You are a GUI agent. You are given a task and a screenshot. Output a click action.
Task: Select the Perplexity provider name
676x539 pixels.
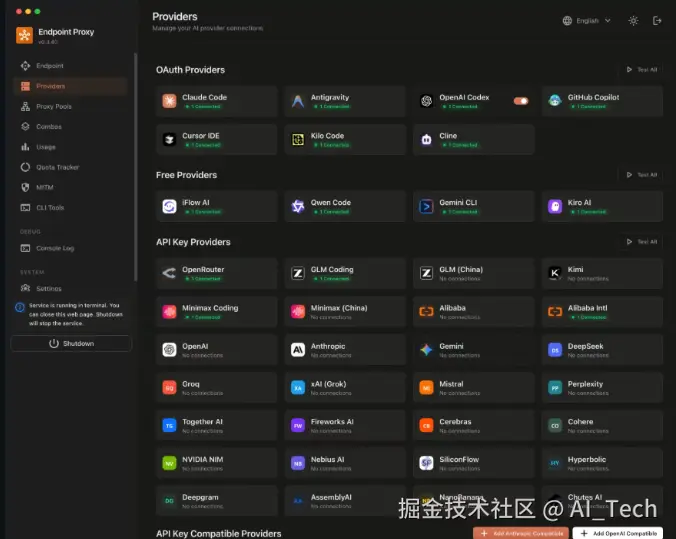[x=585, y=384]
